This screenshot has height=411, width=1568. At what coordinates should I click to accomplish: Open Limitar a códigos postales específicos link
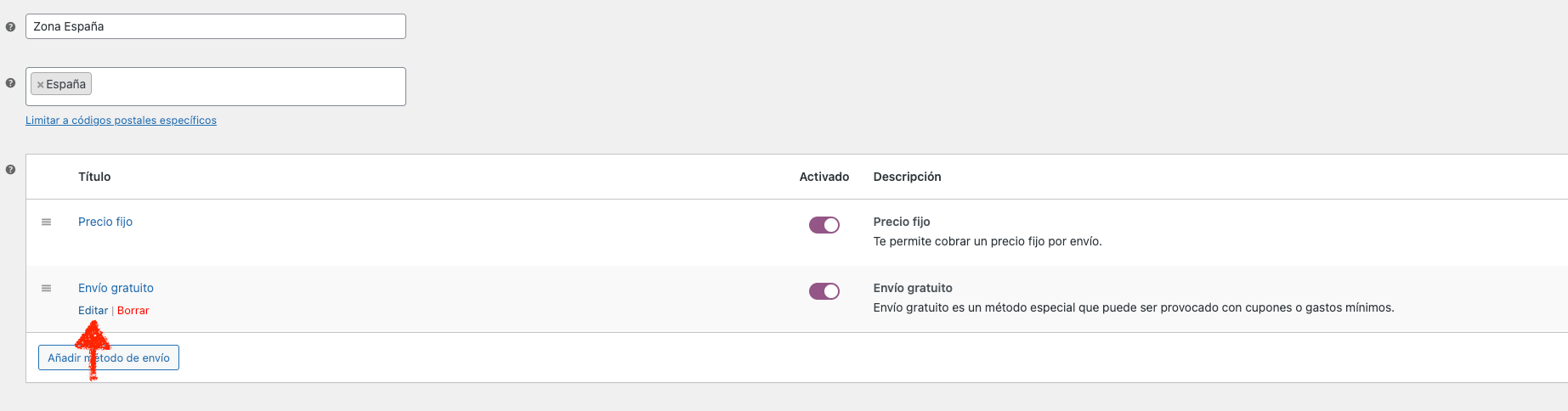[x=121, y=121]
